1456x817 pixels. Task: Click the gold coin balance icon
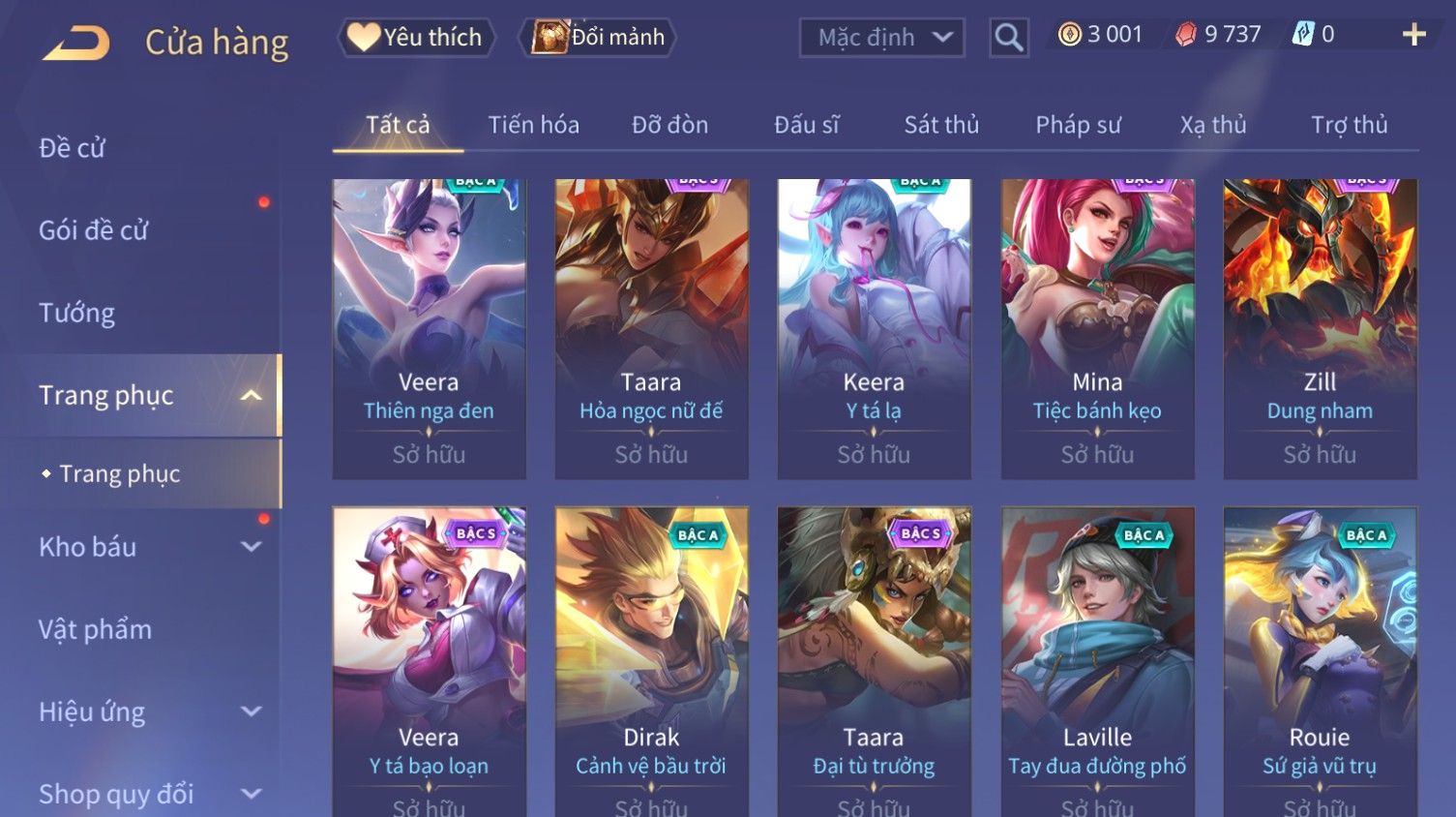[1069, 35]
